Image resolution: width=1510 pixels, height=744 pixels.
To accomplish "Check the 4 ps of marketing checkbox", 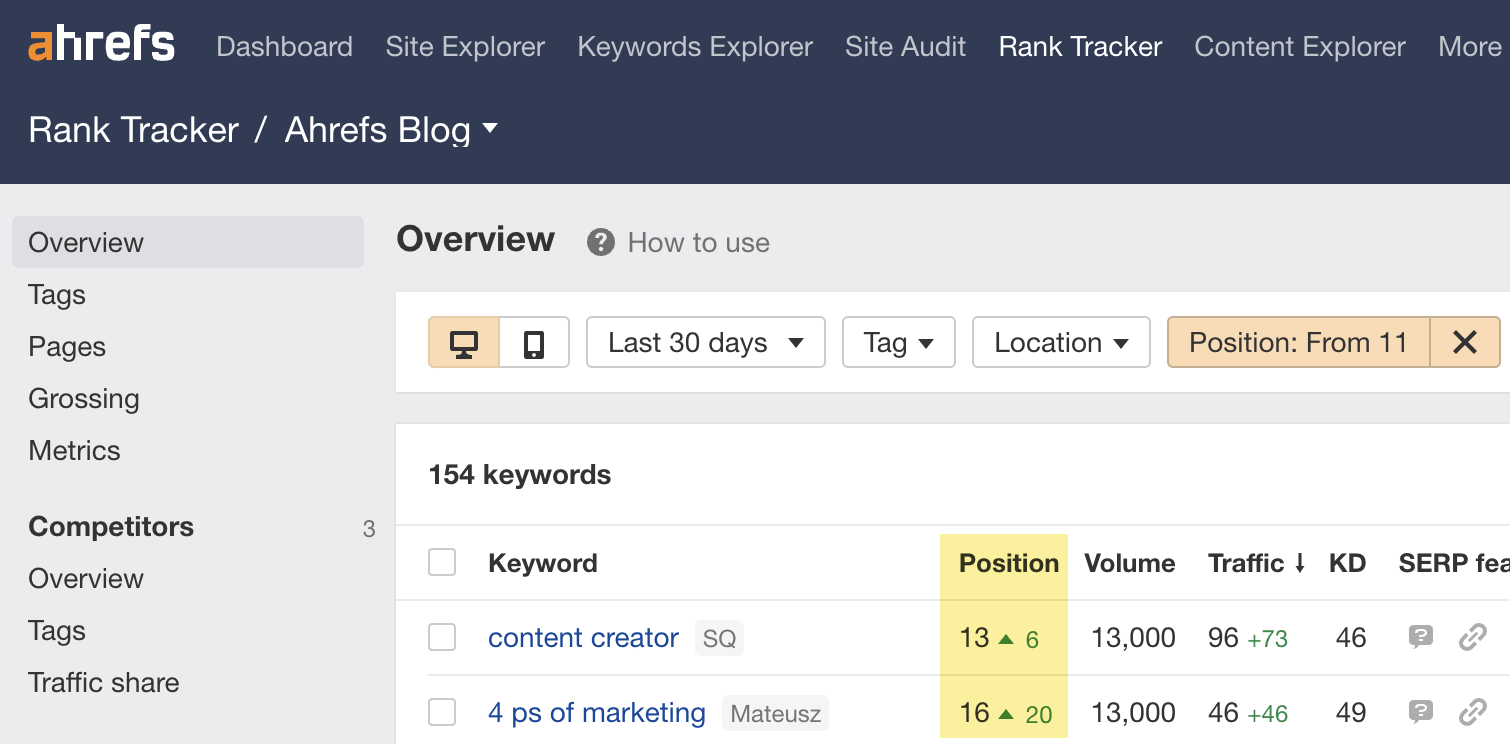I will point(442,712).
